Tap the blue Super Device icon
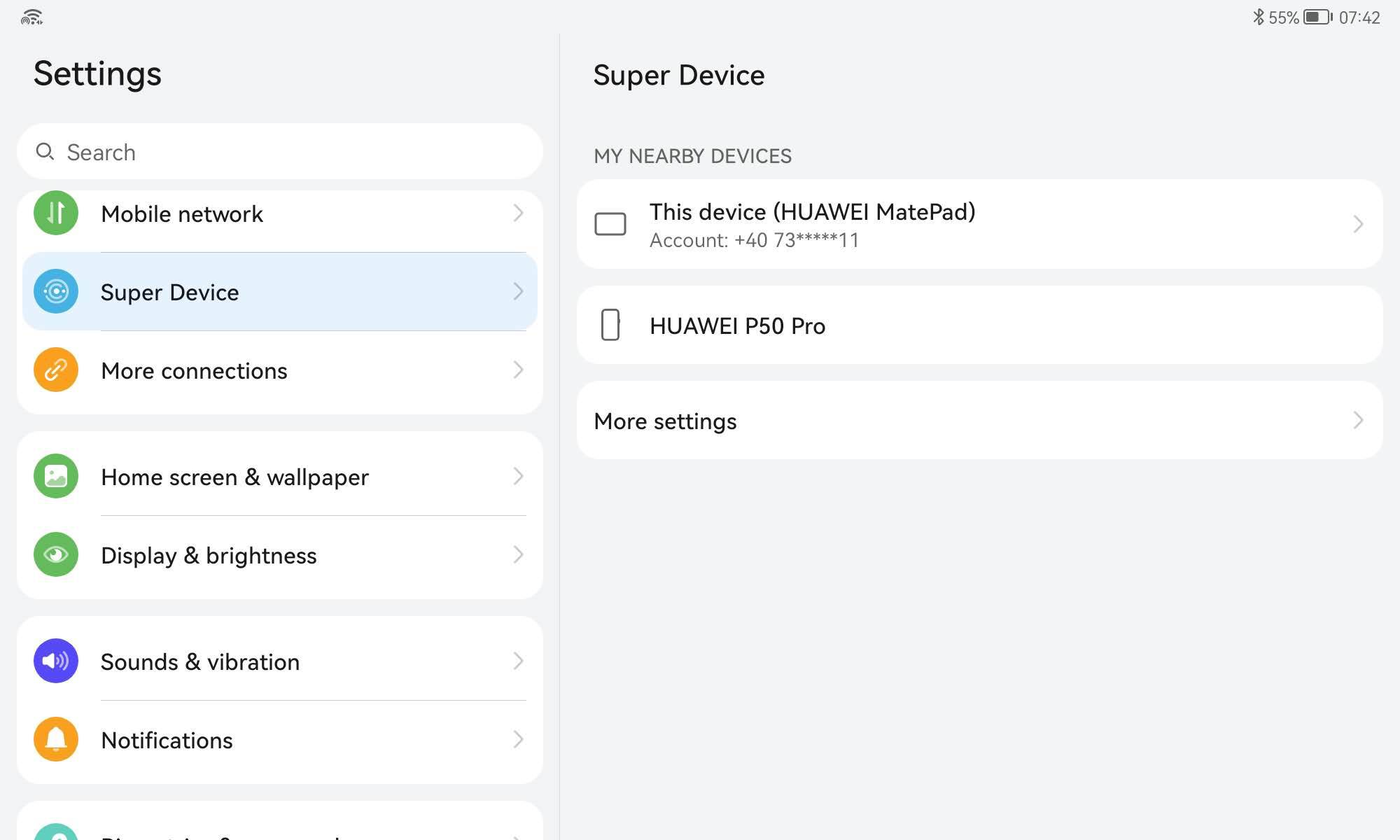 point(56,291)
